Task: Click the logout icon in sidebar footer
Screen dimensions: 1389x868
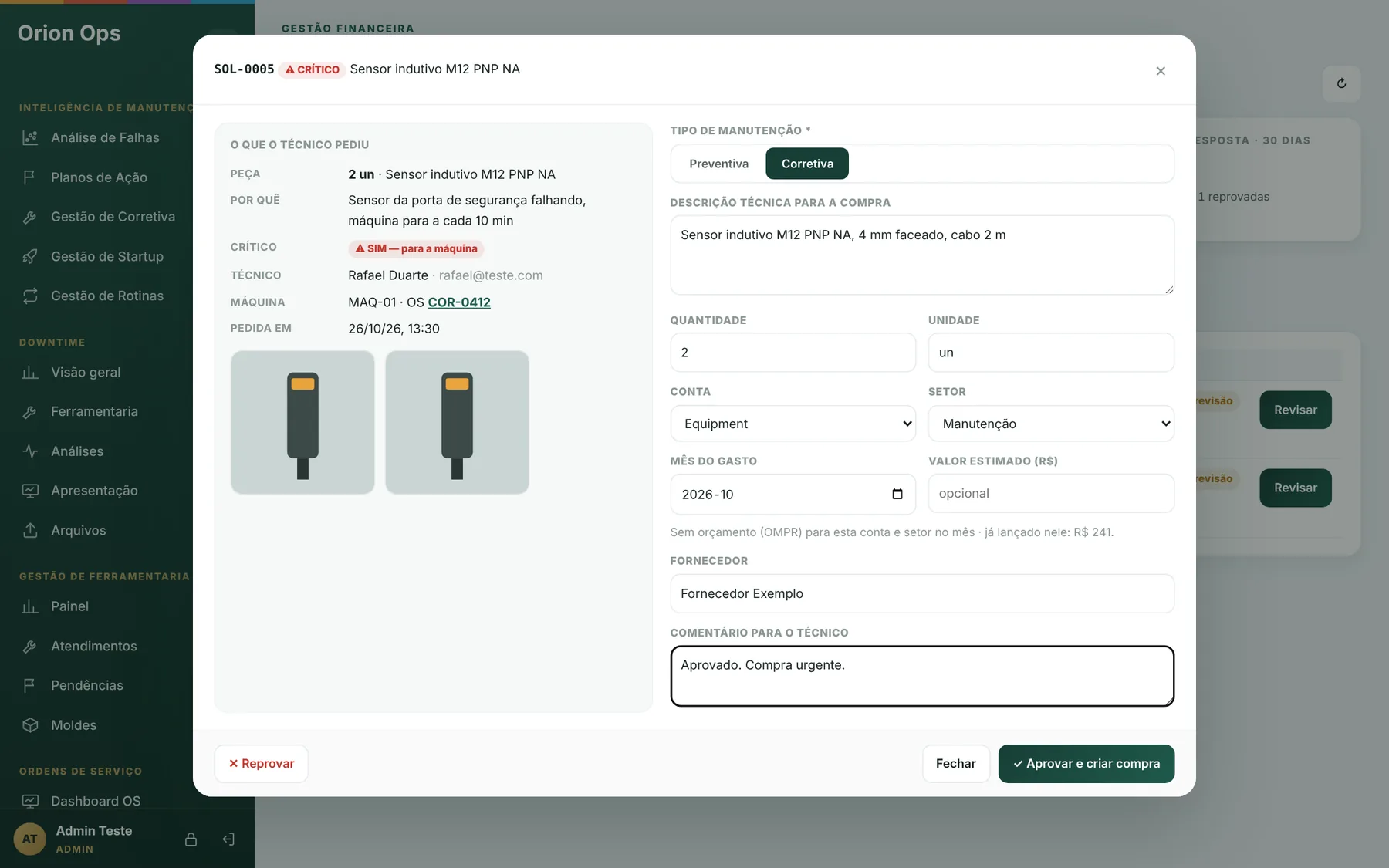Action: coord(228,839)
